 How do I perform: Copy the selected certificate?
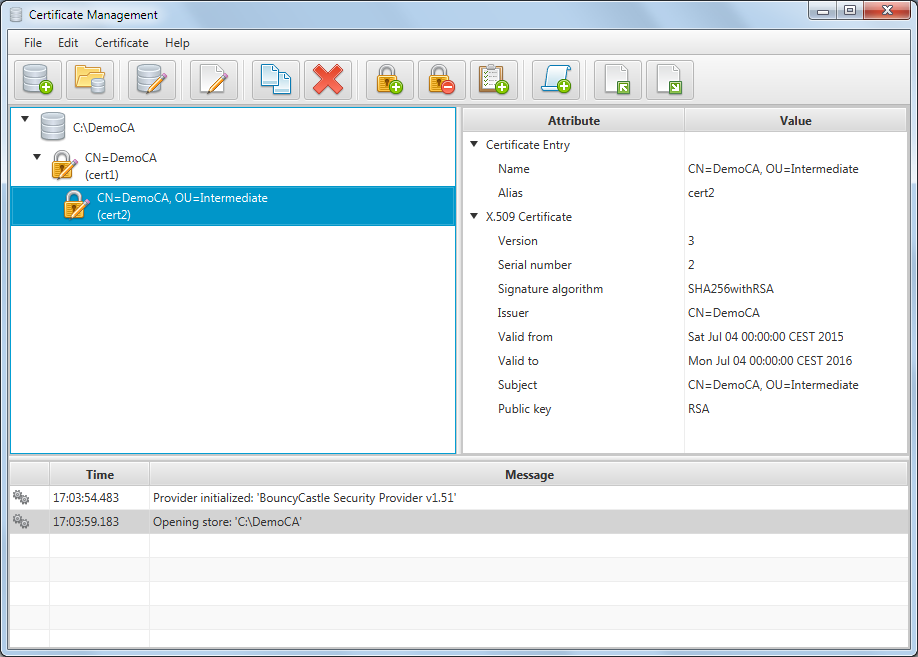275,80
